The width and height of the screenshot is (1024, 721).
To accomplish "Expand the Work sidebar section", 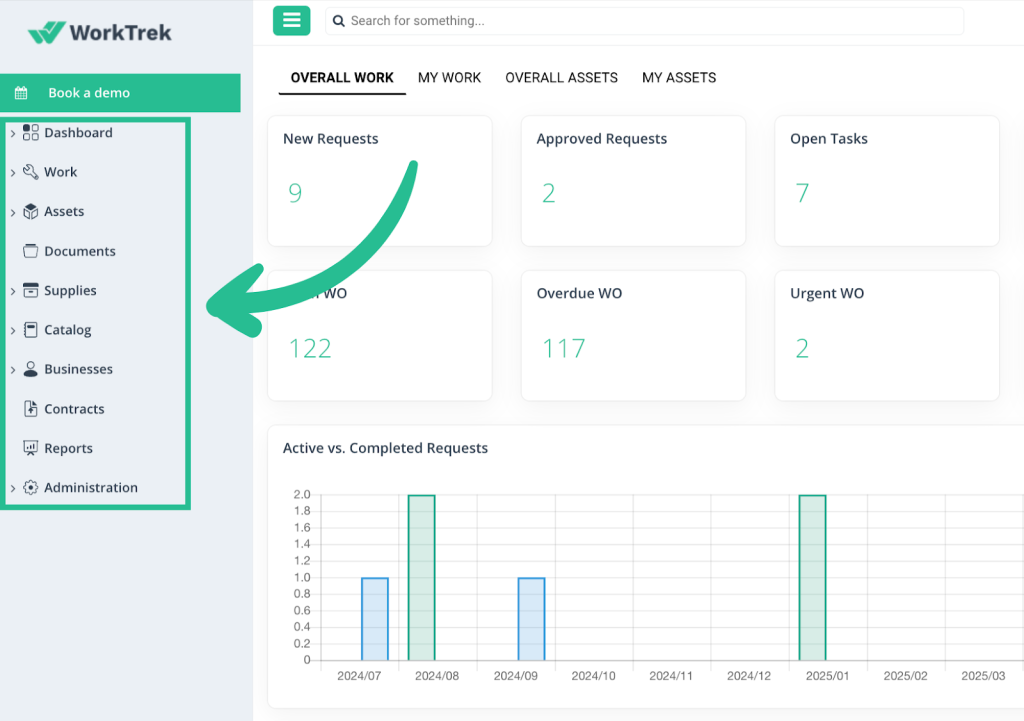I will [x=14, y=172].
